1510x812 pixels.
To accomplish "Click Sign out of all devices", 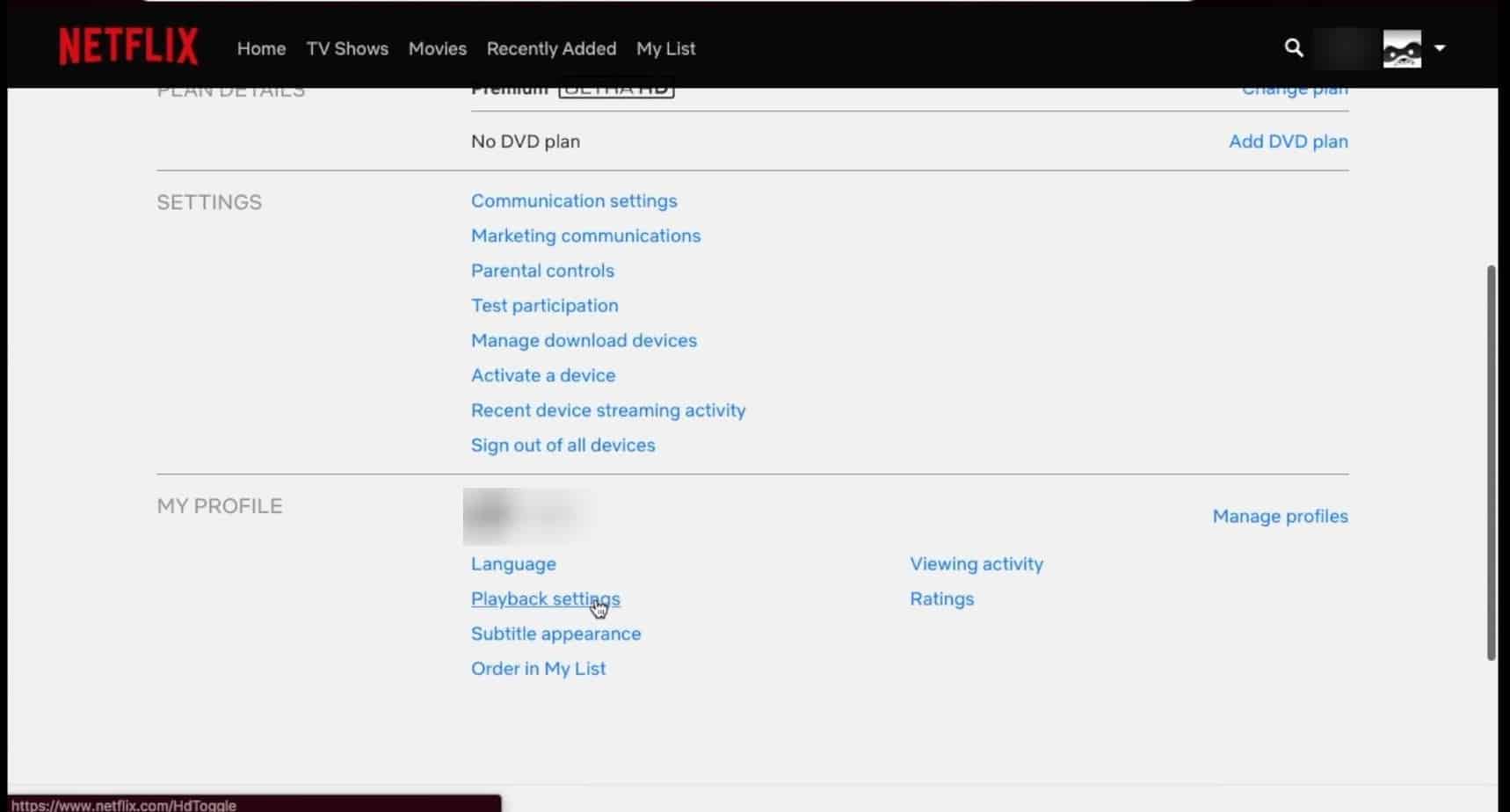I will coord(563,446).
